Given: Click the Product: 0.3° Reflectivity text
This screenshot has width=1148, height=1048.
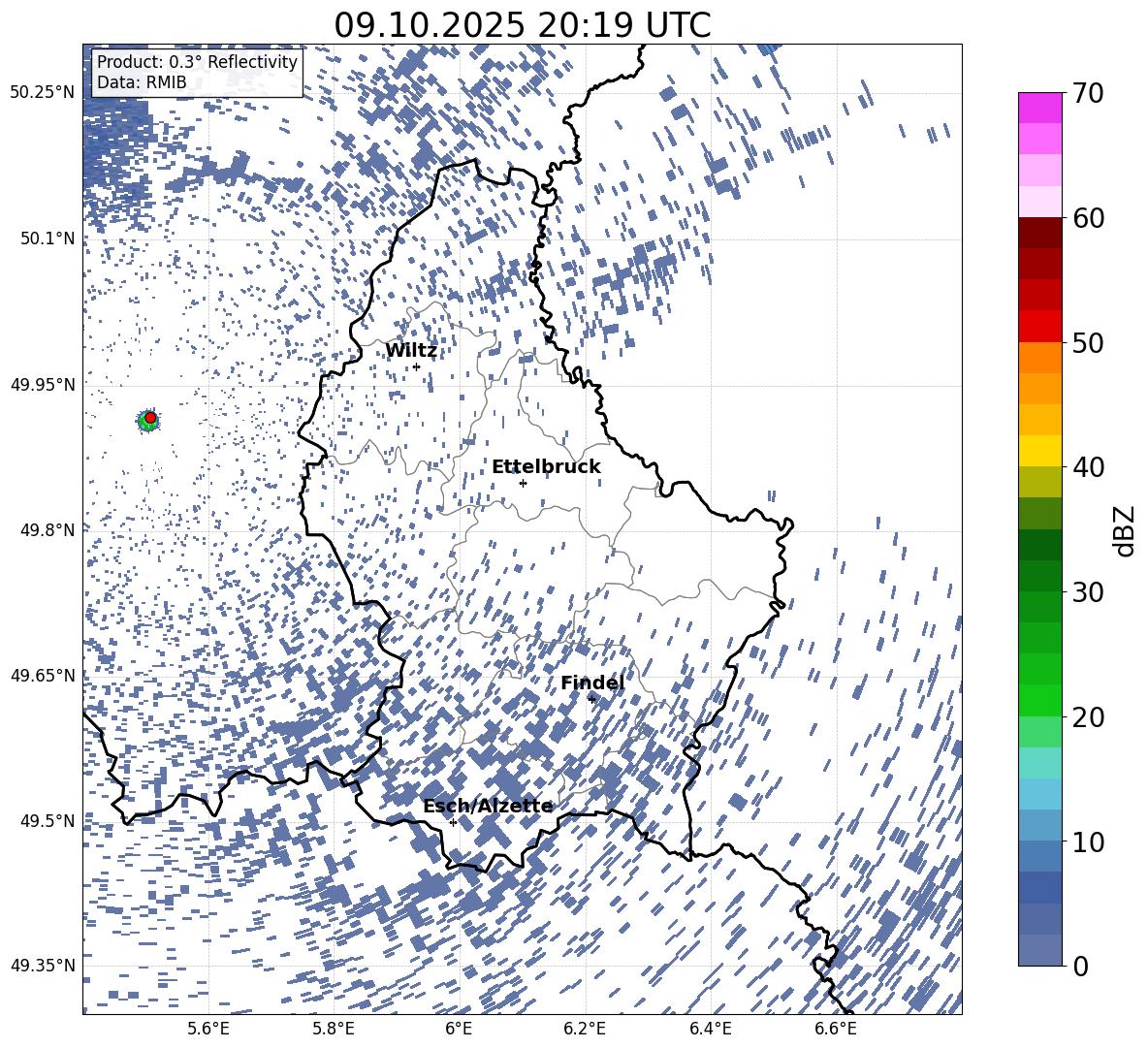Looking at the screenshot, I should [x=197, y=61].
